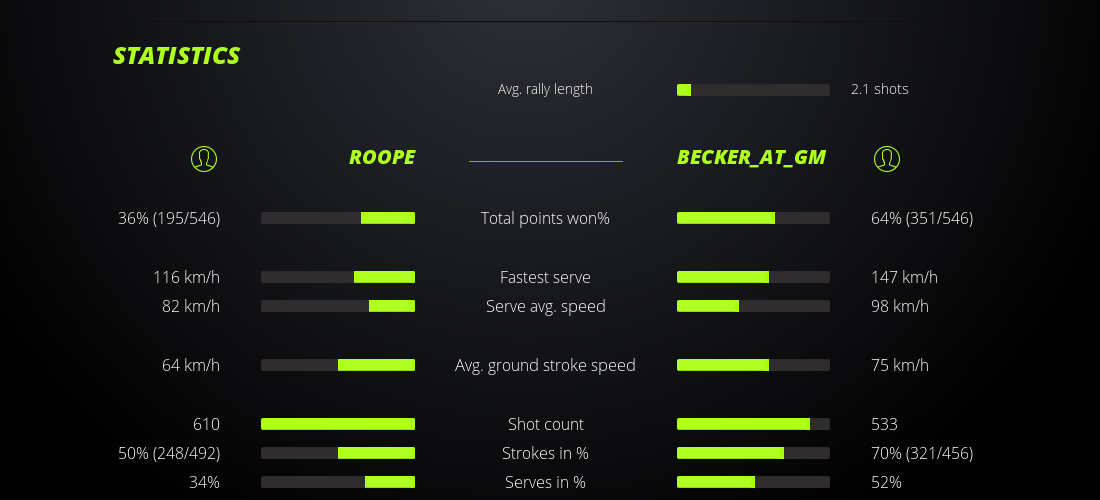Click ROOPE's player profile icon

pyautogui.click(x=204, y=158)
